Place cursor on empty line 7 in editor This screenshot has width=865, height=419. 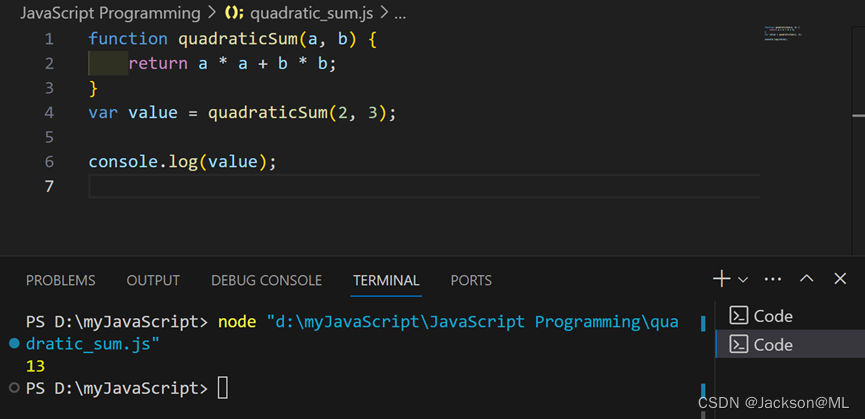[x=400, y=186]
